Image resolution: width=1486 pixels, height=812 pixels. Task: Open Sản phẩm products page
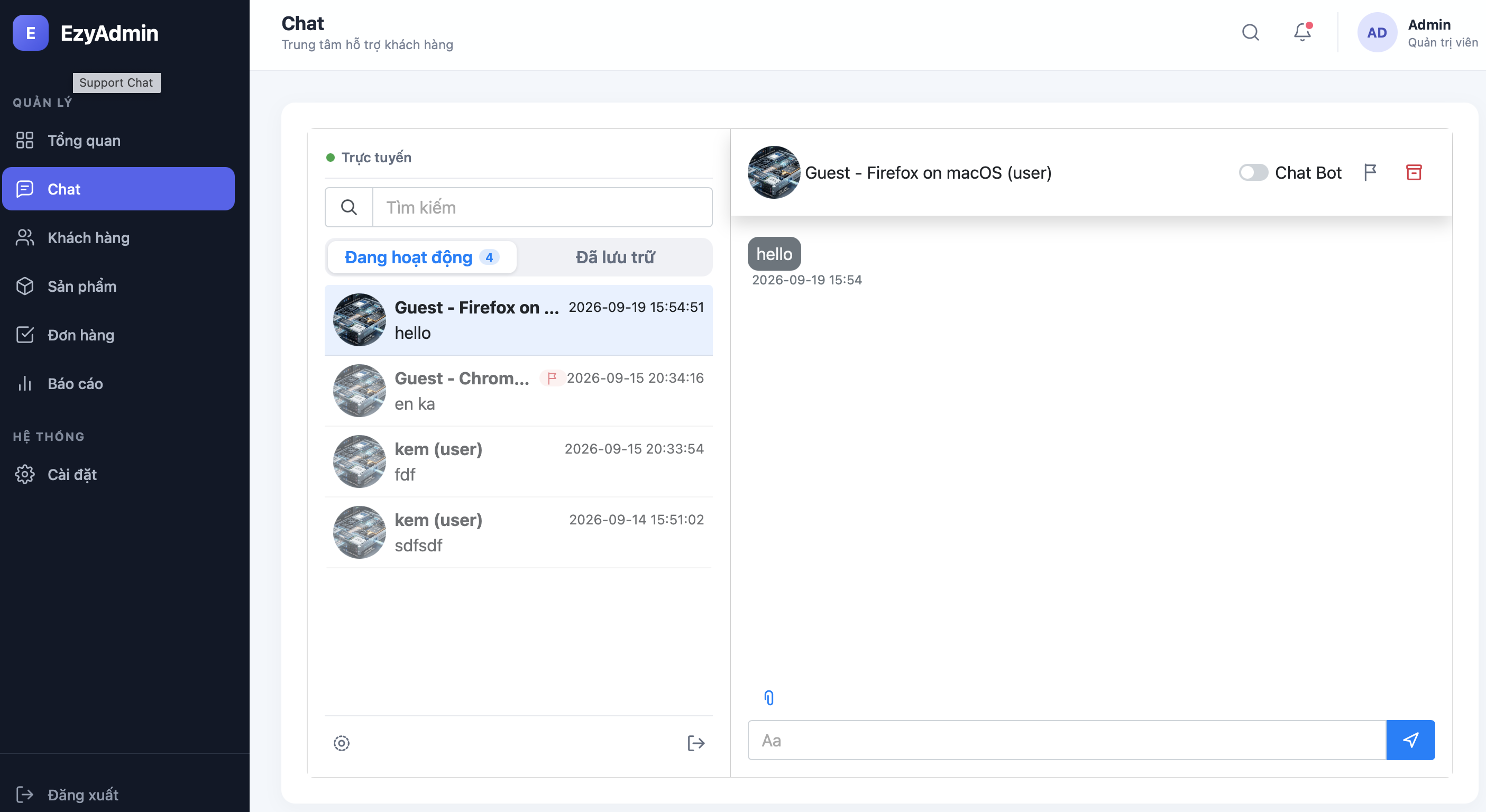tap(119, 286)
